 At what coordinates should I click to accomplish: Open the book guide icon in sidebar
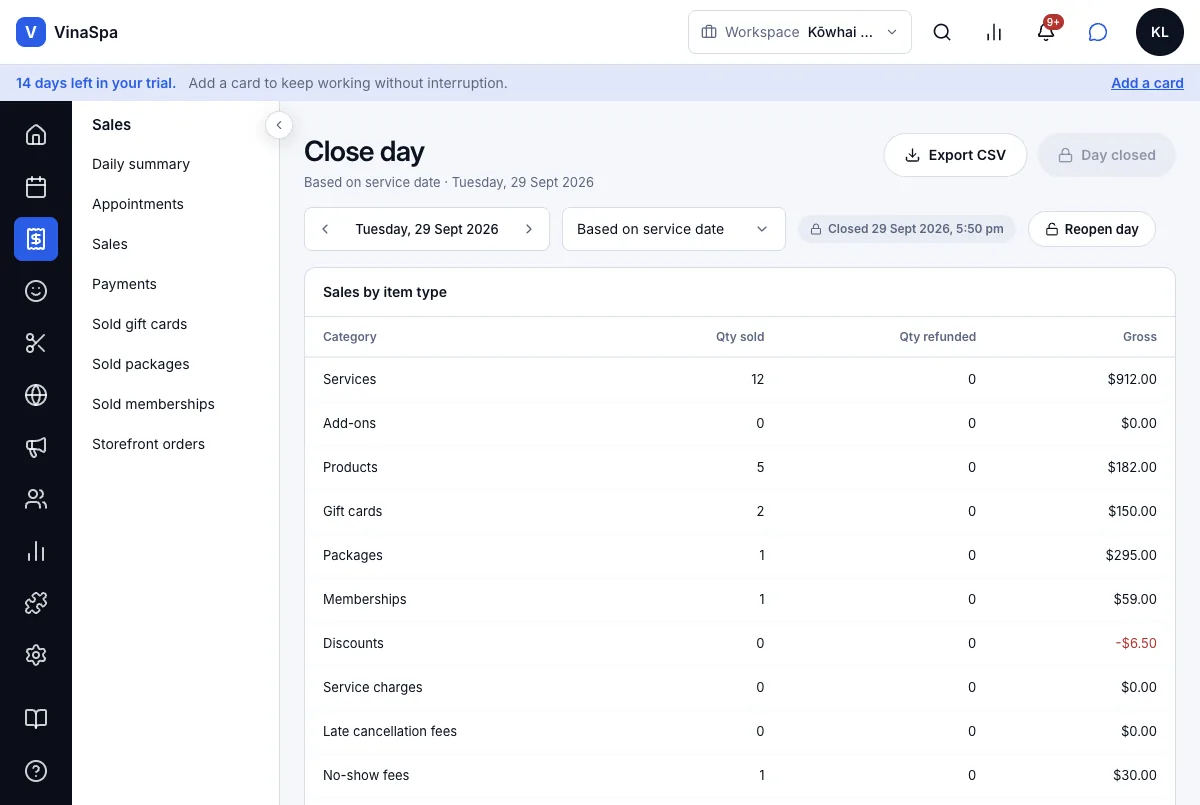pos(36,719)
